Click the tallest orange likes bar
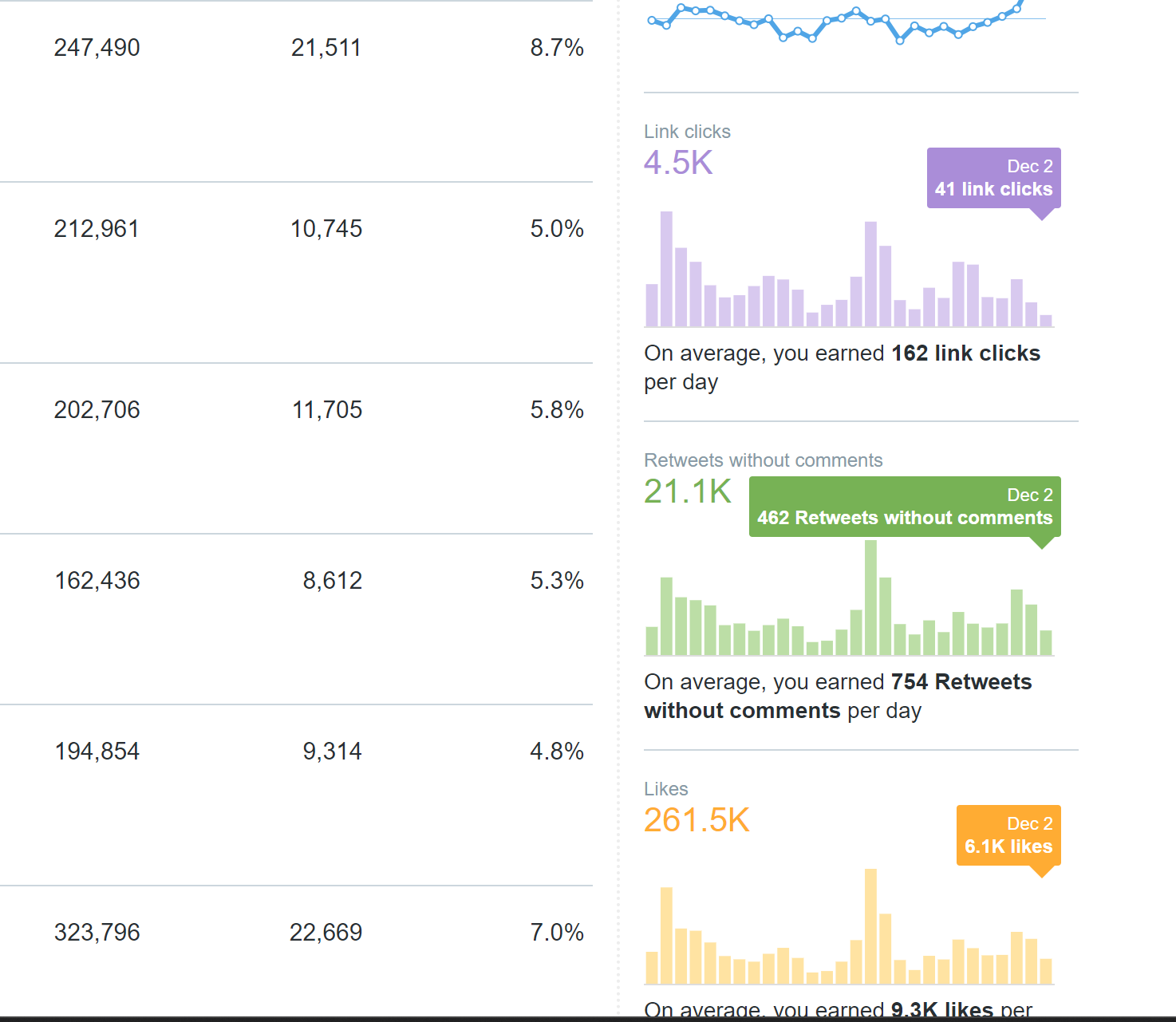This screenshot has height=1022, width=1176. click(x=870, y=926)
